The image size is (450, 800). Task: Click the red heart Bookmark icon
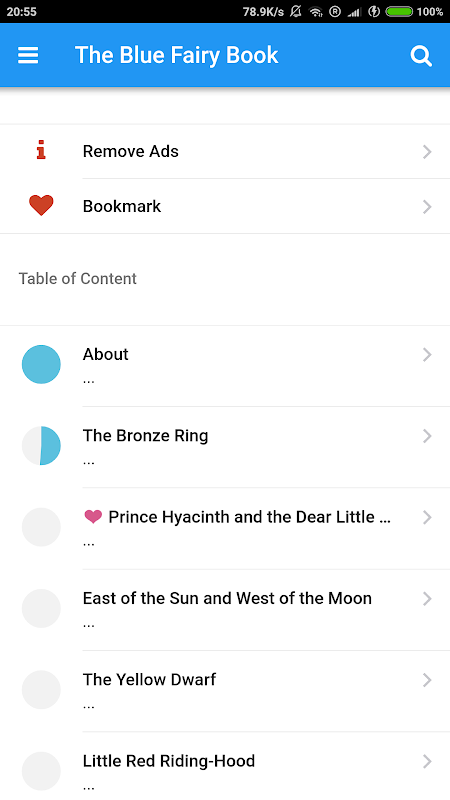tap(41, 206)
